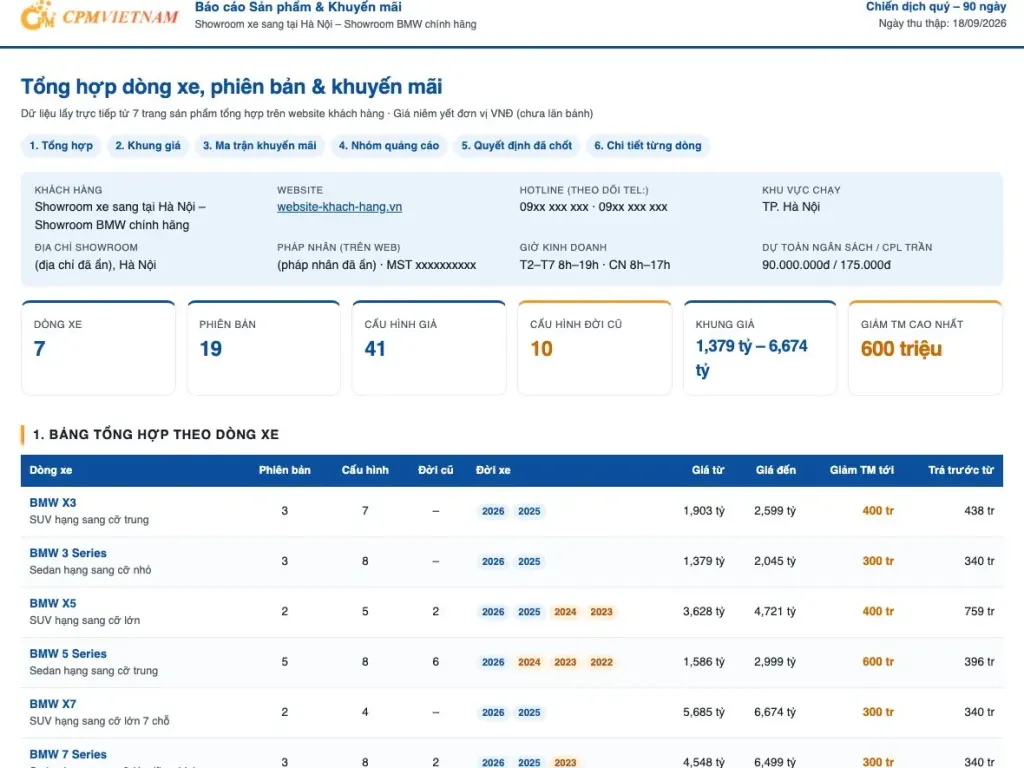Click the '600 tr' discount in 5 Series row

point(878,662)
